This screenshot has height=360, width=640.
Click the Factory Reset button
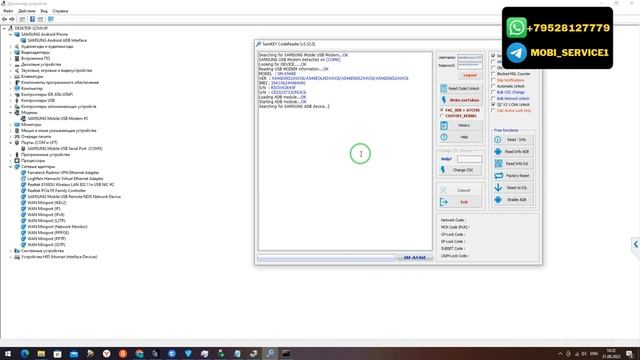513,176
